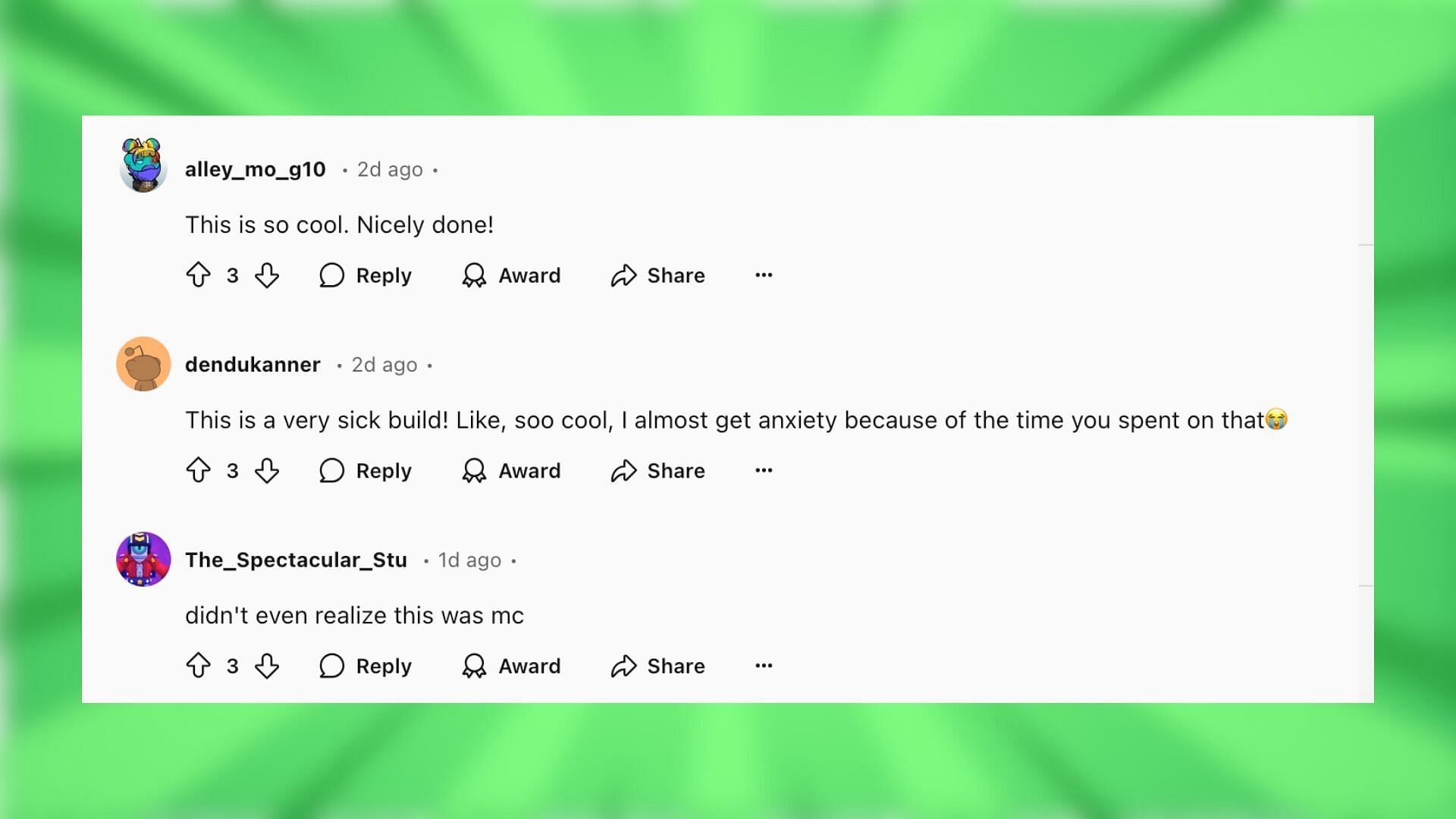The image size is (1456, 819).
Task: Toggle upvote on dendukanner's comment
Action: click(200, 470)
